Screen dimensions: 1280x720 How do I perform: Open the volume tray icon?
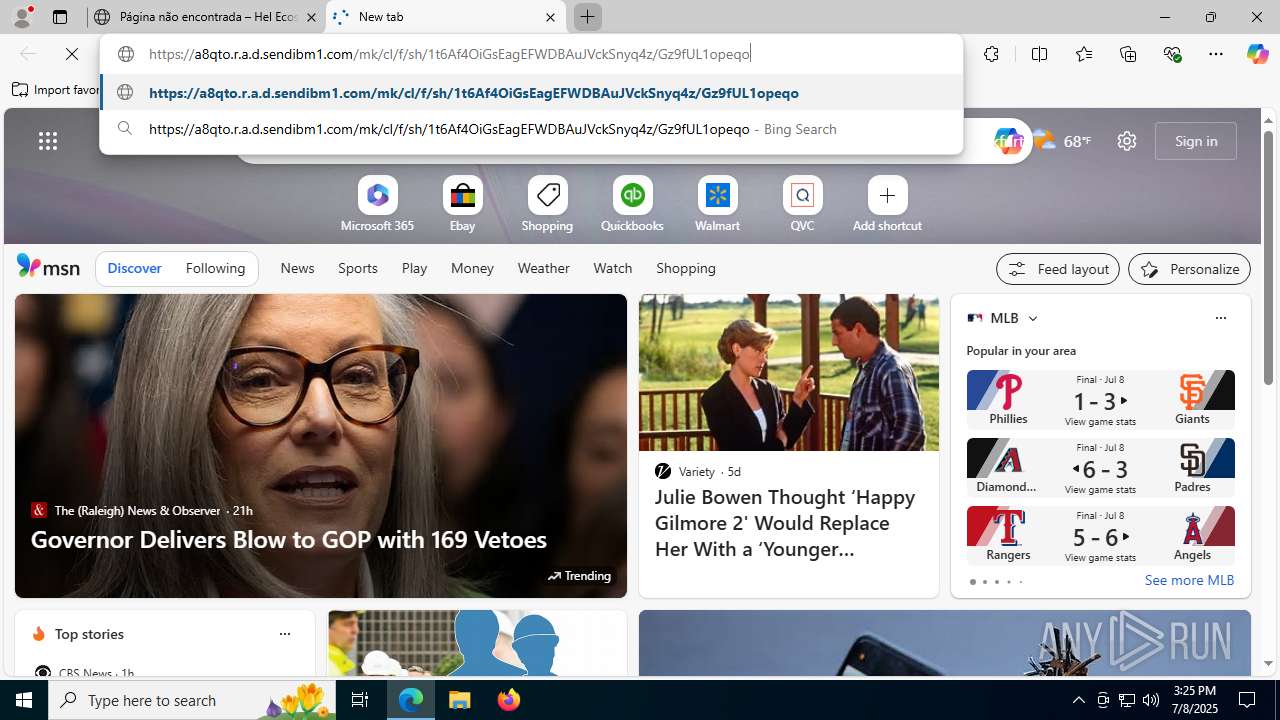(x=1150, y=700)
